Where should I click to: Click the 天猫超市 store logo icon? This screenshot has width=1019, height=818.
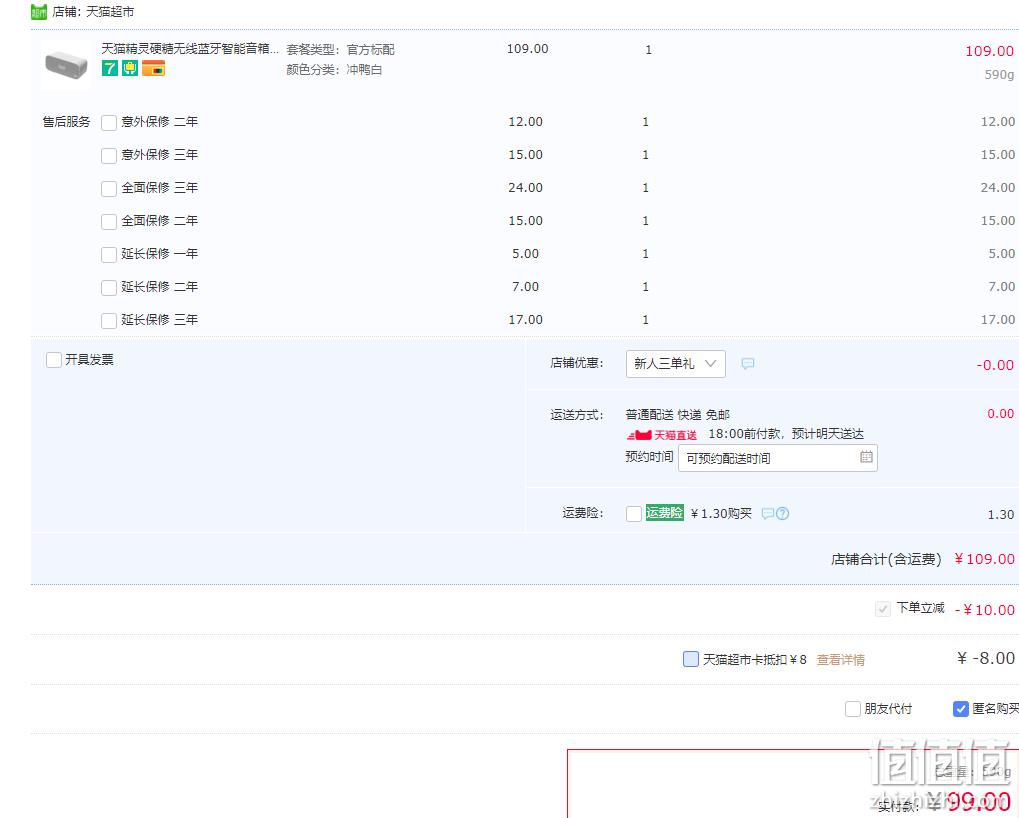tap(39, 12)
